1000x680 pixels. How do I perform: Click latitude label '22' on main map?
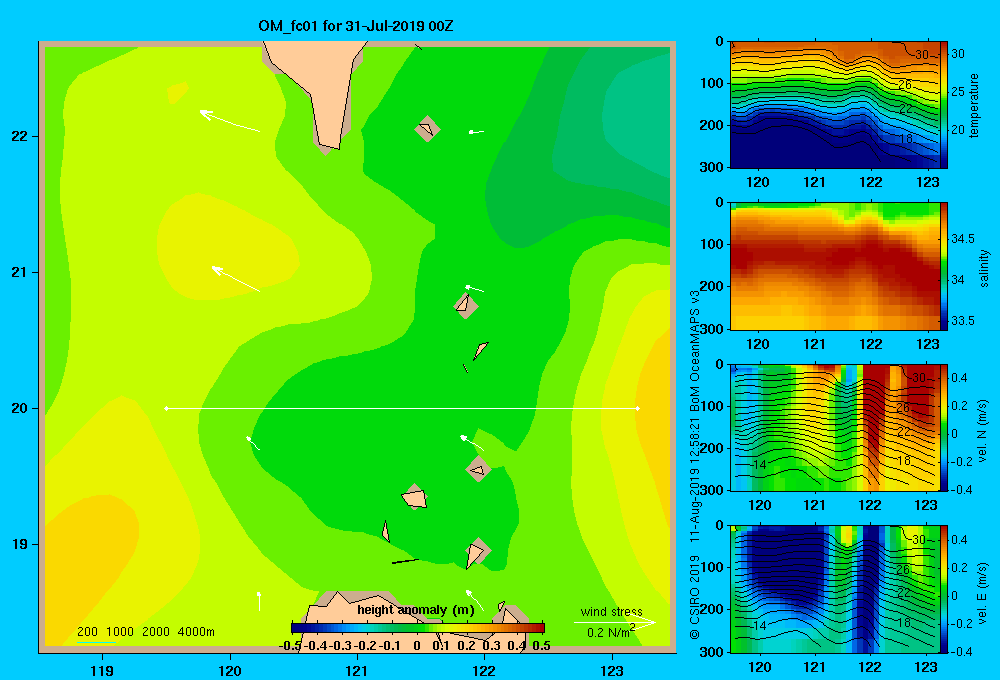coord(20,136)
